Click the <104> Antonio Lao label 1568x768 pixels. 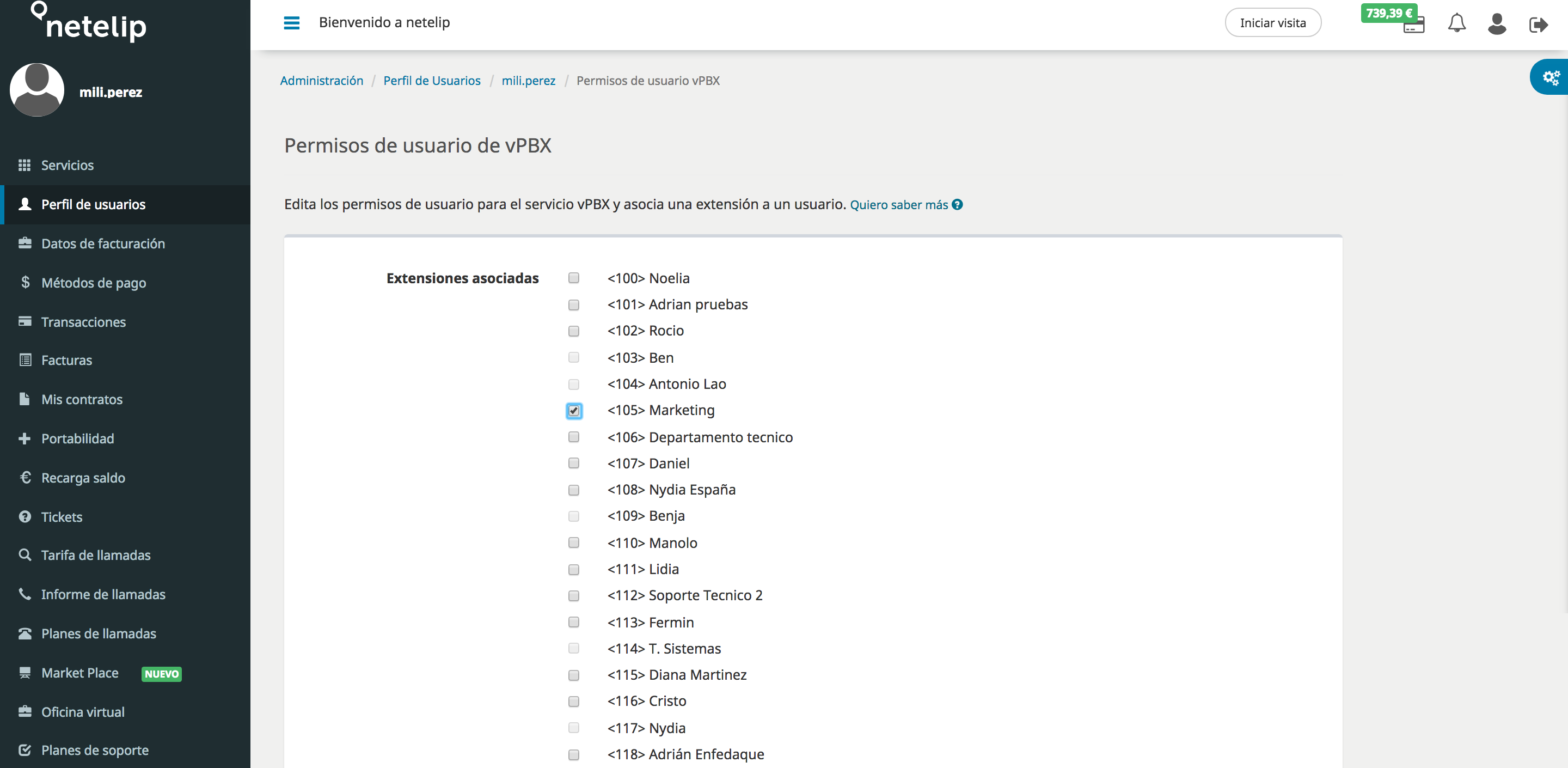666,383
